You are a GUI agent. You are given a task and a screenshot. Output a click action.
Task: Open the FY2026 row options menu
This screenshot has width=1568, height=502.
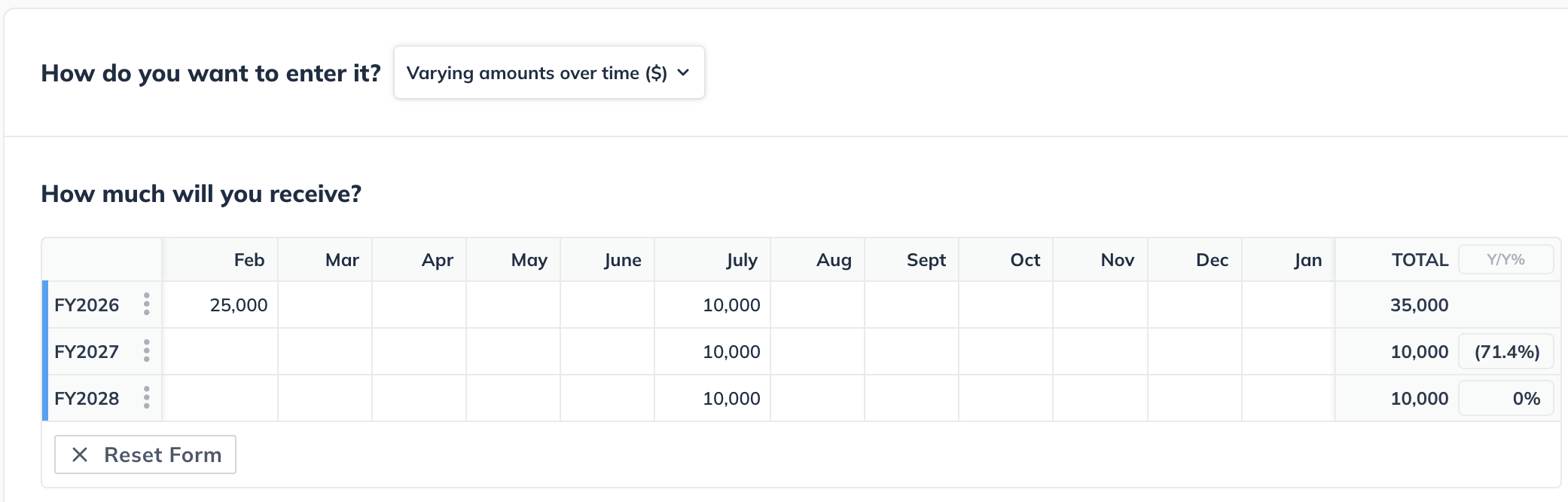click(x=146, y=305)
